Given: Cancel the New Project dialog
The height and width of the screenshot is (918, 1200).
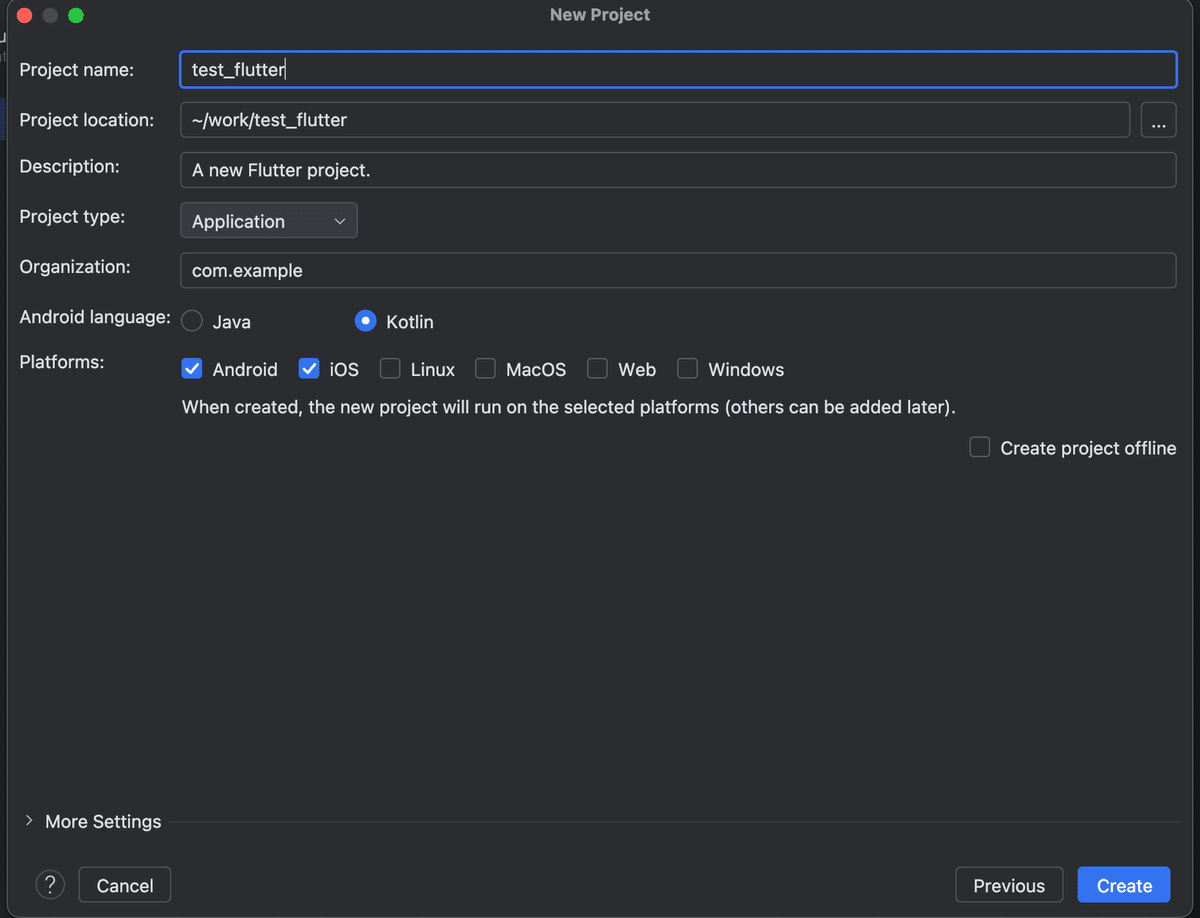Looking at the screenshot, I should point(125,885).
